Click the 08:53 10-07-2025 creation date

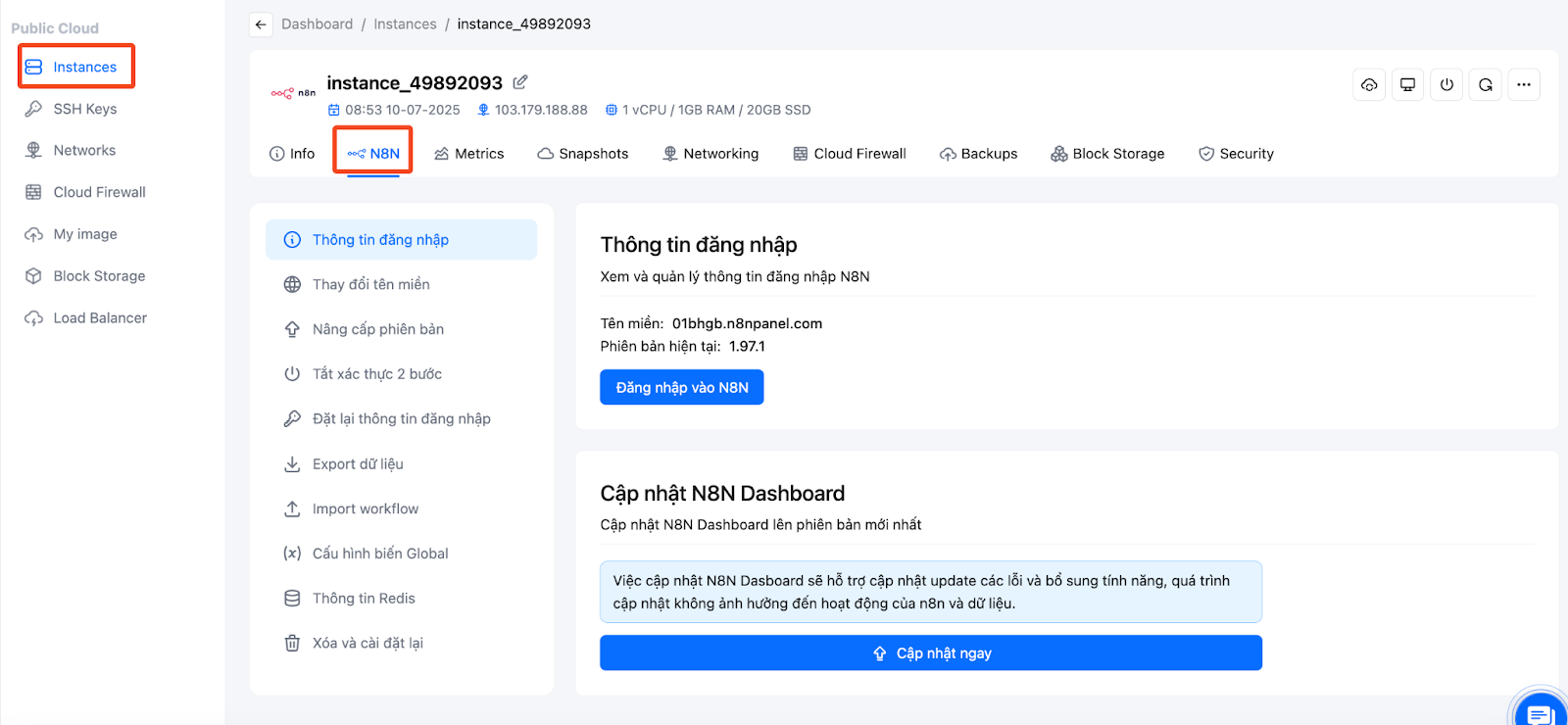(x=402, y=110)
